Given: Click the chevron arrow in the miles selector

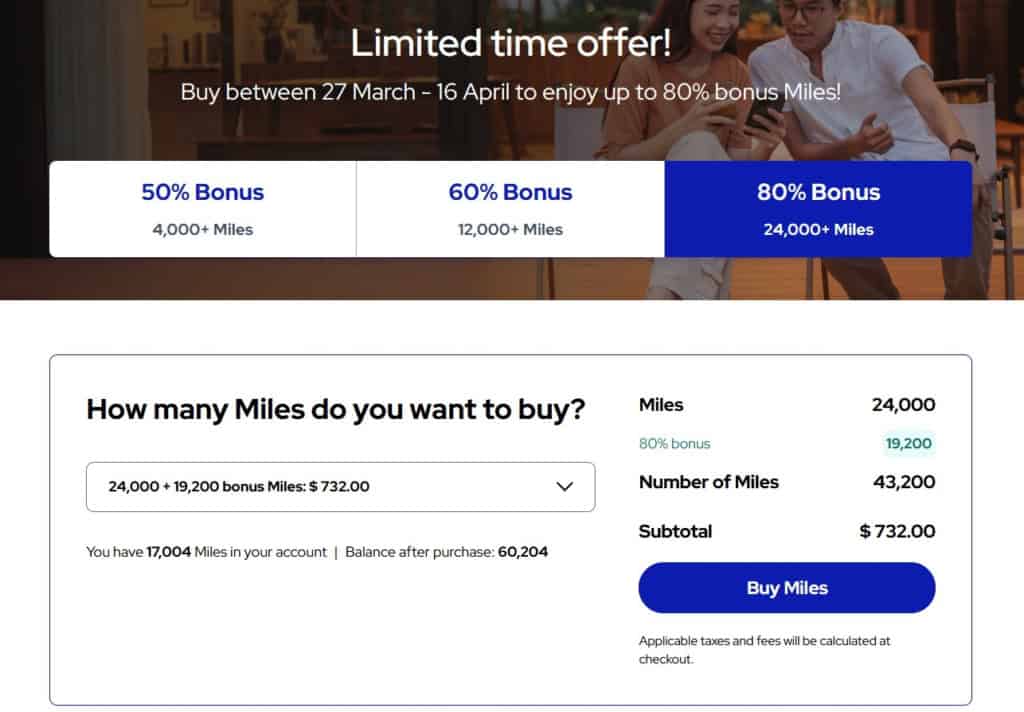Looking at the screenshot, I should point(565,487).
